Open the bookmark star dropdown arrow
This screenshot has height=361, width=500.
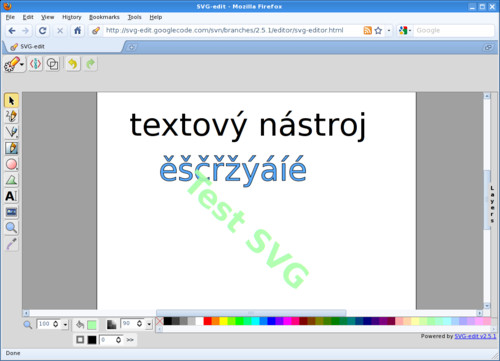(x=389, y=31)
